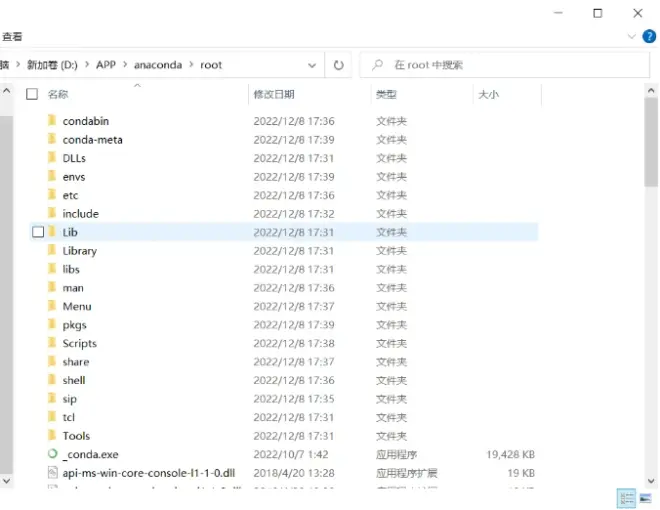Select the Menu folder icon
This screenshot has height=510, width=660.
(52, 306)
